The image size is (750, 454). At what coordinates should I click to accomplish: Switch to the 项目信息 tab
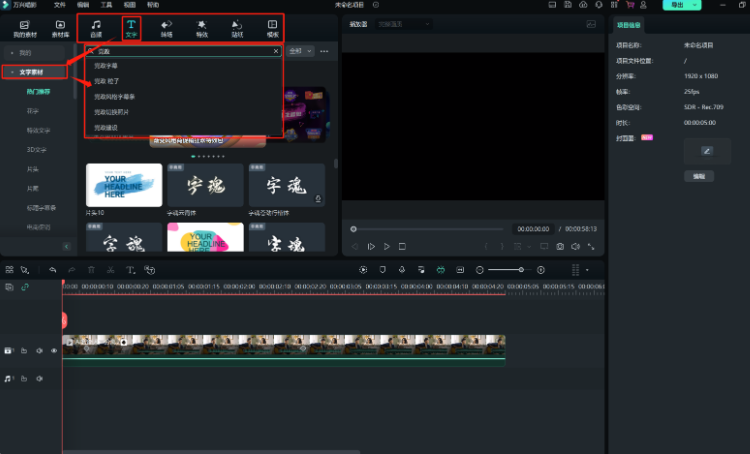(629, 24)
